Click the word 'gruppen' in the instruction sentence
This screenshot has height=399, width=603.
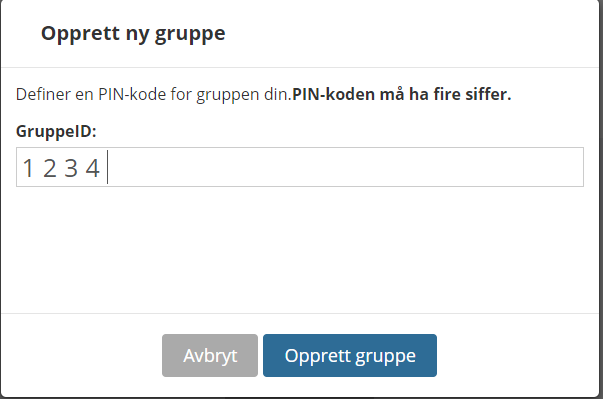pyautogui.click(x=228, y=96)
